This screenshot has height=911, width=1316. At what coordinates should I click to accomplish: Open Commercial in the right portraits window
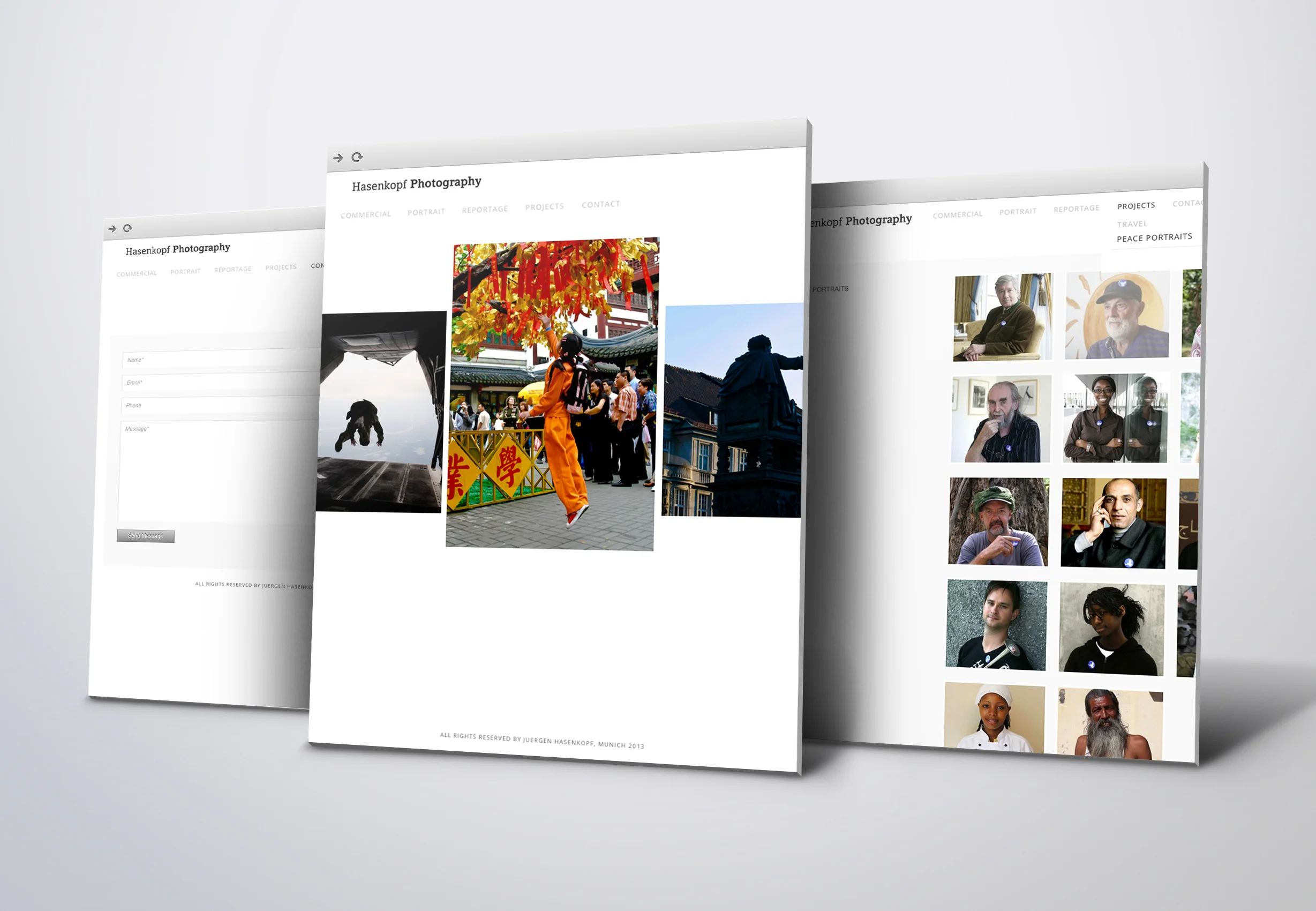coord(958,215)
